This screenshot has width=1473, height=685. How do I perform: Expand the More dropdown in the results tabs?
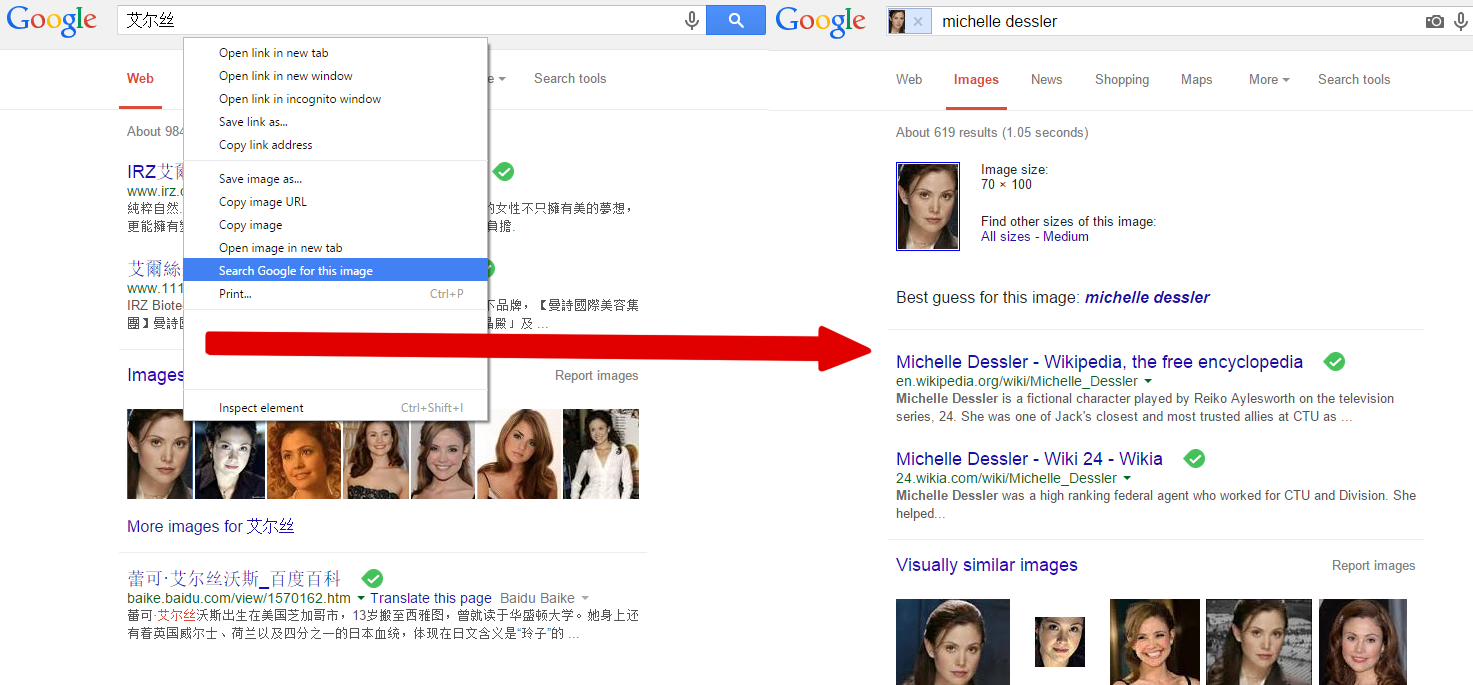[x=1268, y=80]
